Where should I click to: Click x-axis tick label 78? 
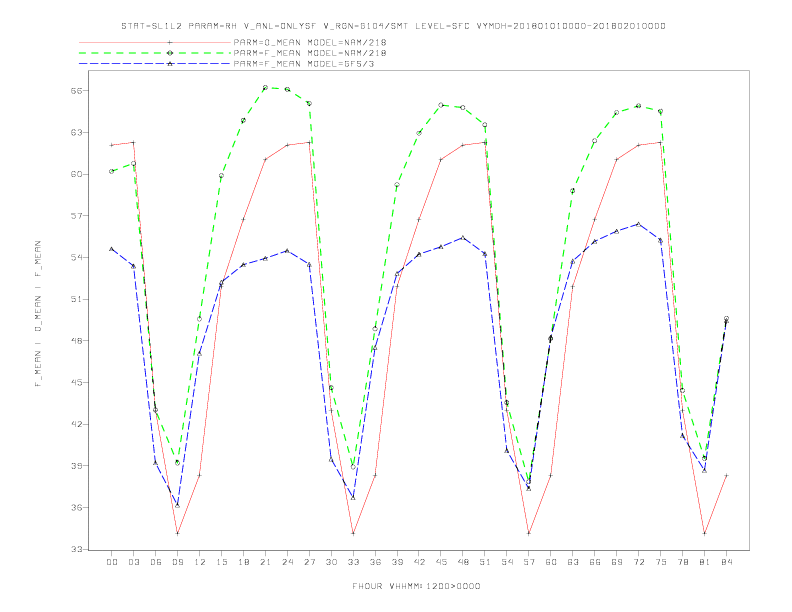682,562
